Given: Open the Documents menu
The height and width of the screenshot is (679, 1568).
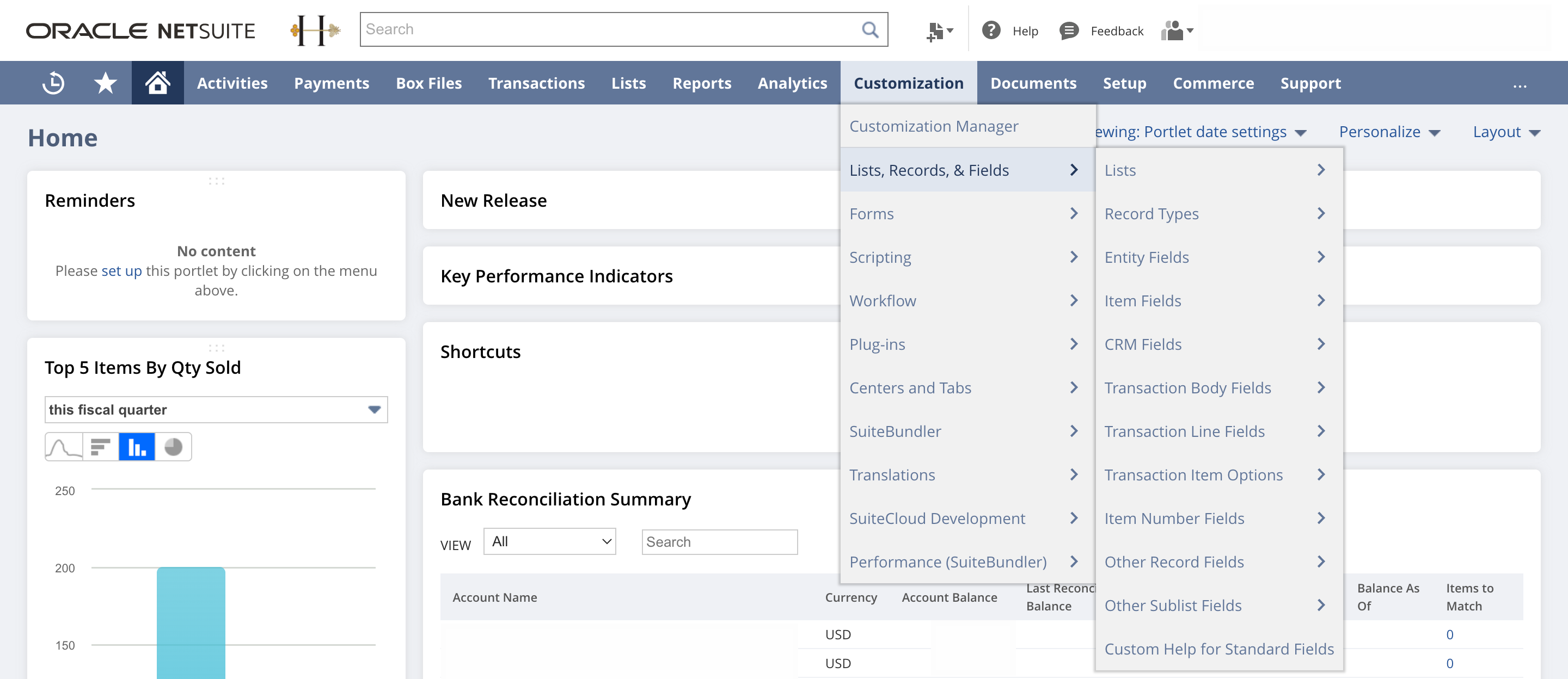Looking at the screenshot, I should (x=1033, y=83).
